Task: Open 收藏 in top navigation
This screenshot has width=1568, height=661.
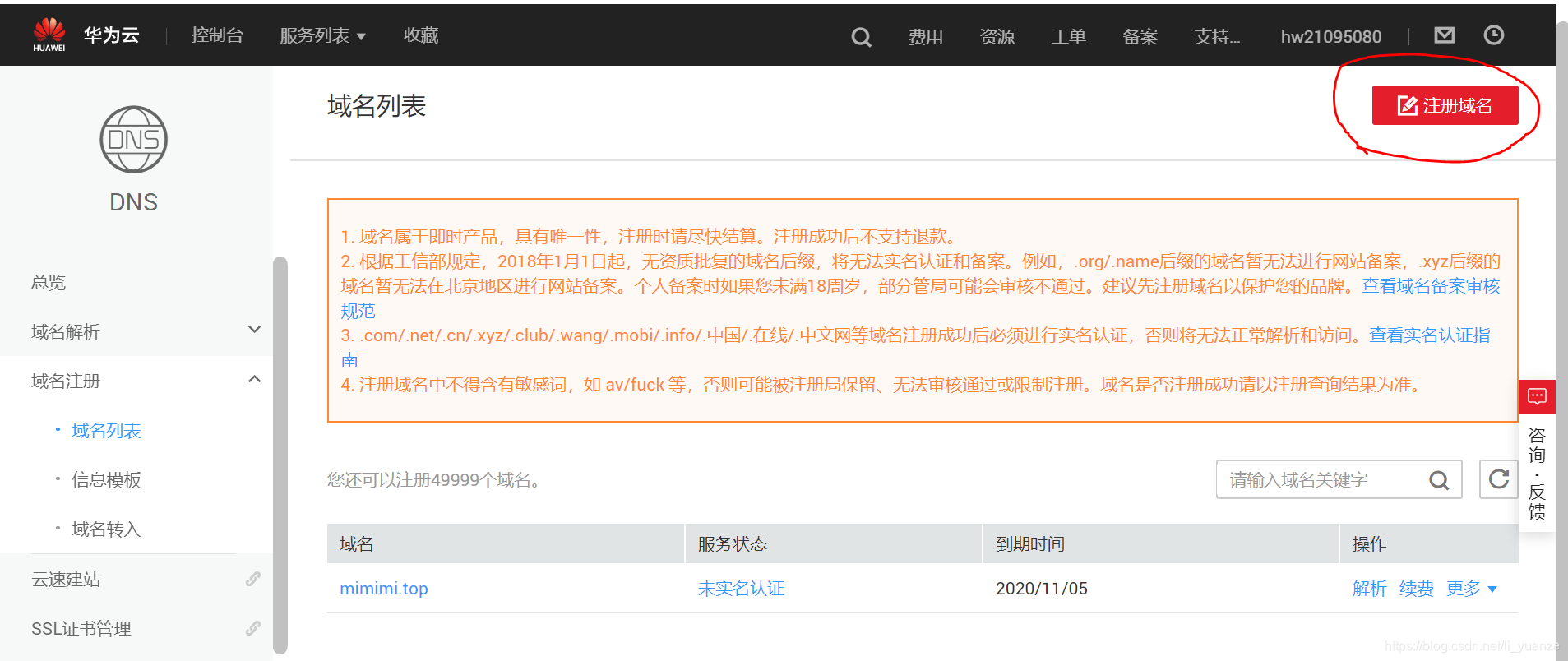Action: (421, 35)
